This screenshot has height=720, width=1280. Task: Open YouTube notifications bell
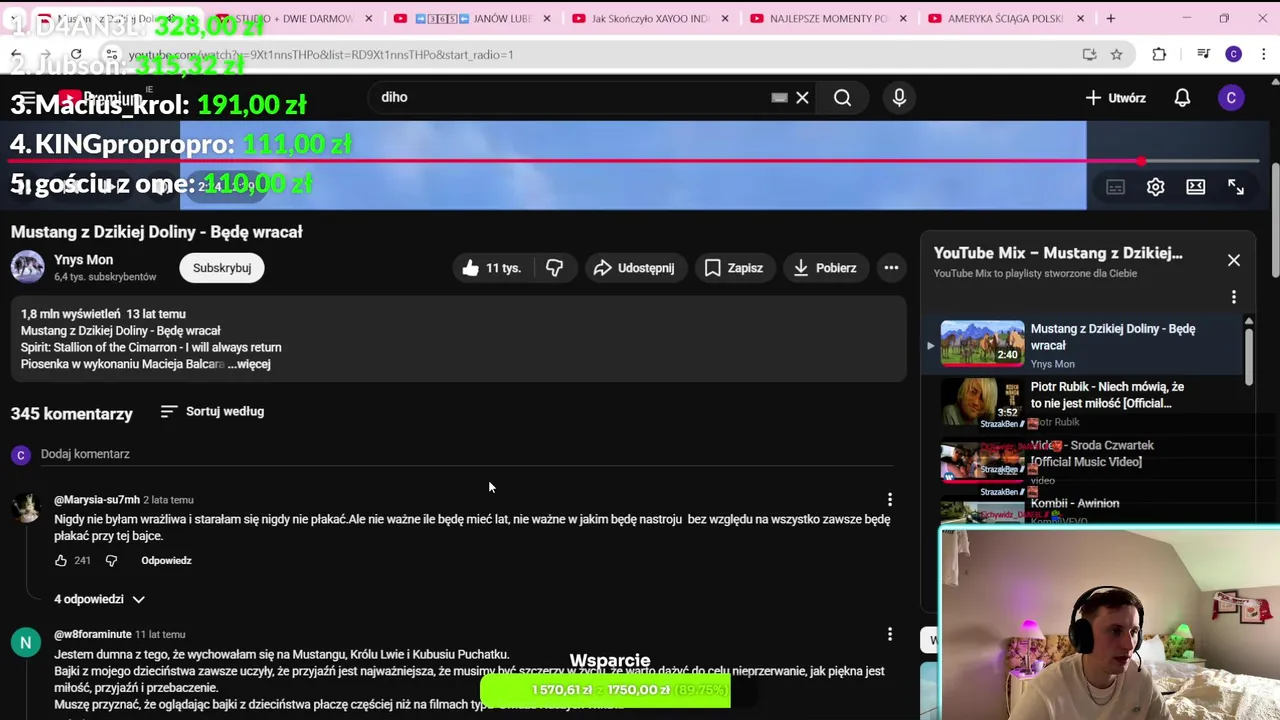(x=1182, y=97)
